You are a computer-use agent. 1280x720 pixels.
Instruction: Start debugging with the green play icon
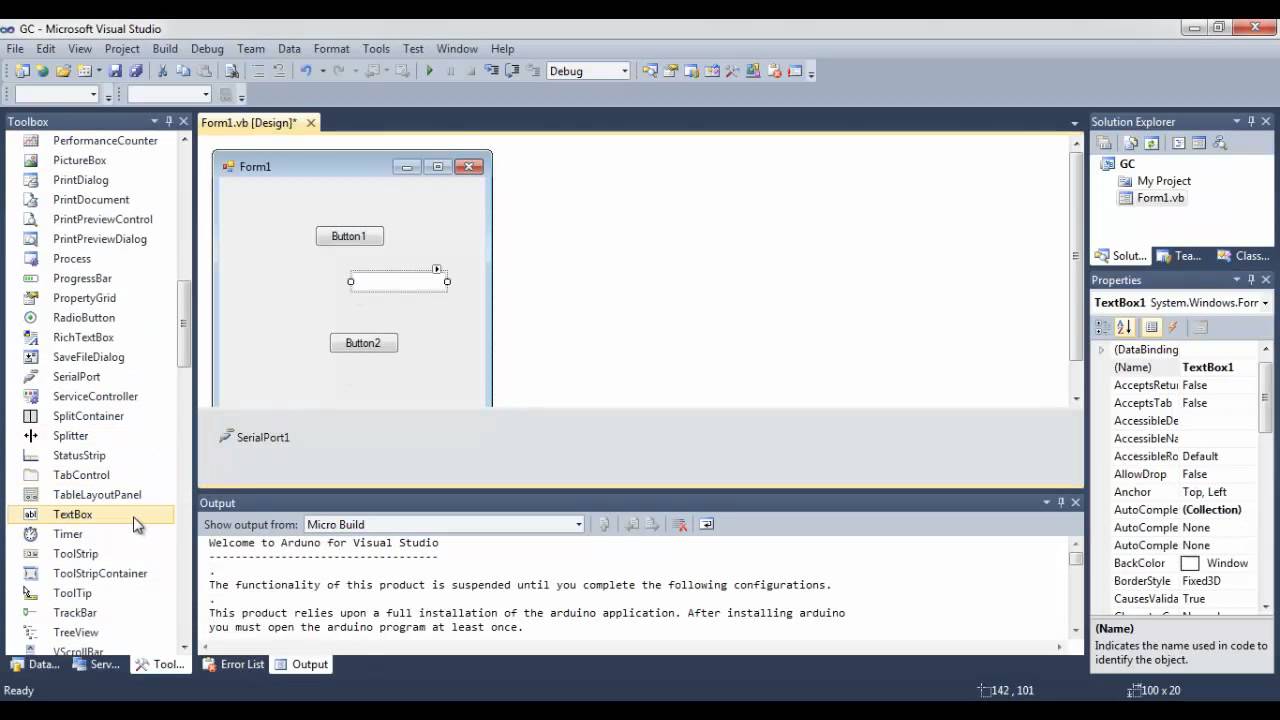[x=430, y=71]
